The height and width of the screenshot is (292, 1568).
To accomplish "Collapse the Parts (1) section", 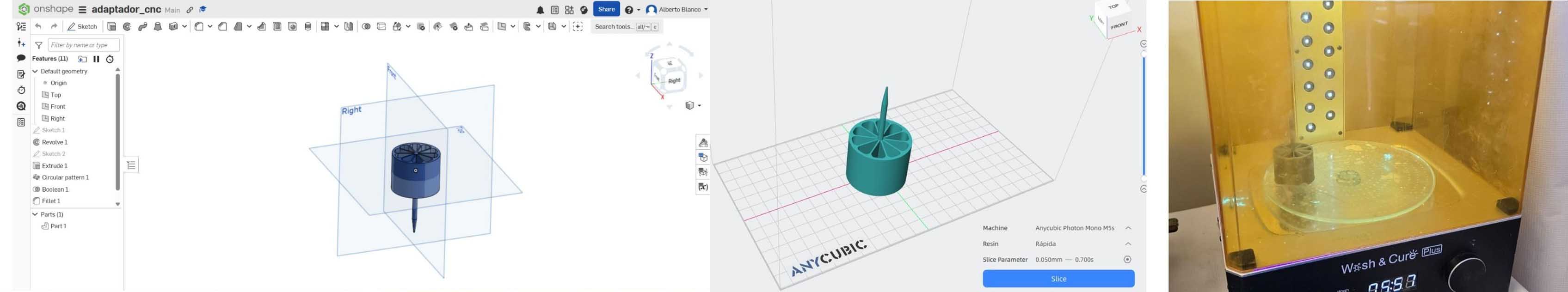I will click(35, 214).
